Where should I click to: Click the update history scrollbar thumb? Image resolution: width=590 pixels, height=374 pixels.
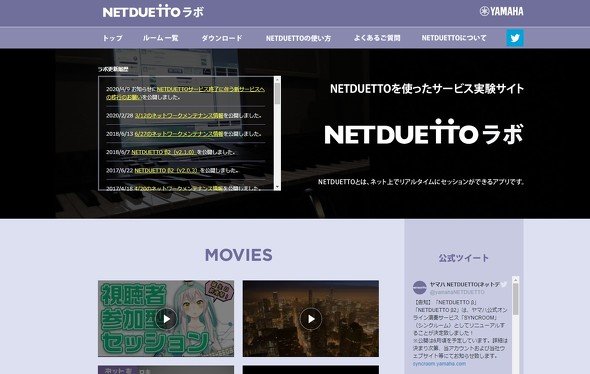click(278, 93)
